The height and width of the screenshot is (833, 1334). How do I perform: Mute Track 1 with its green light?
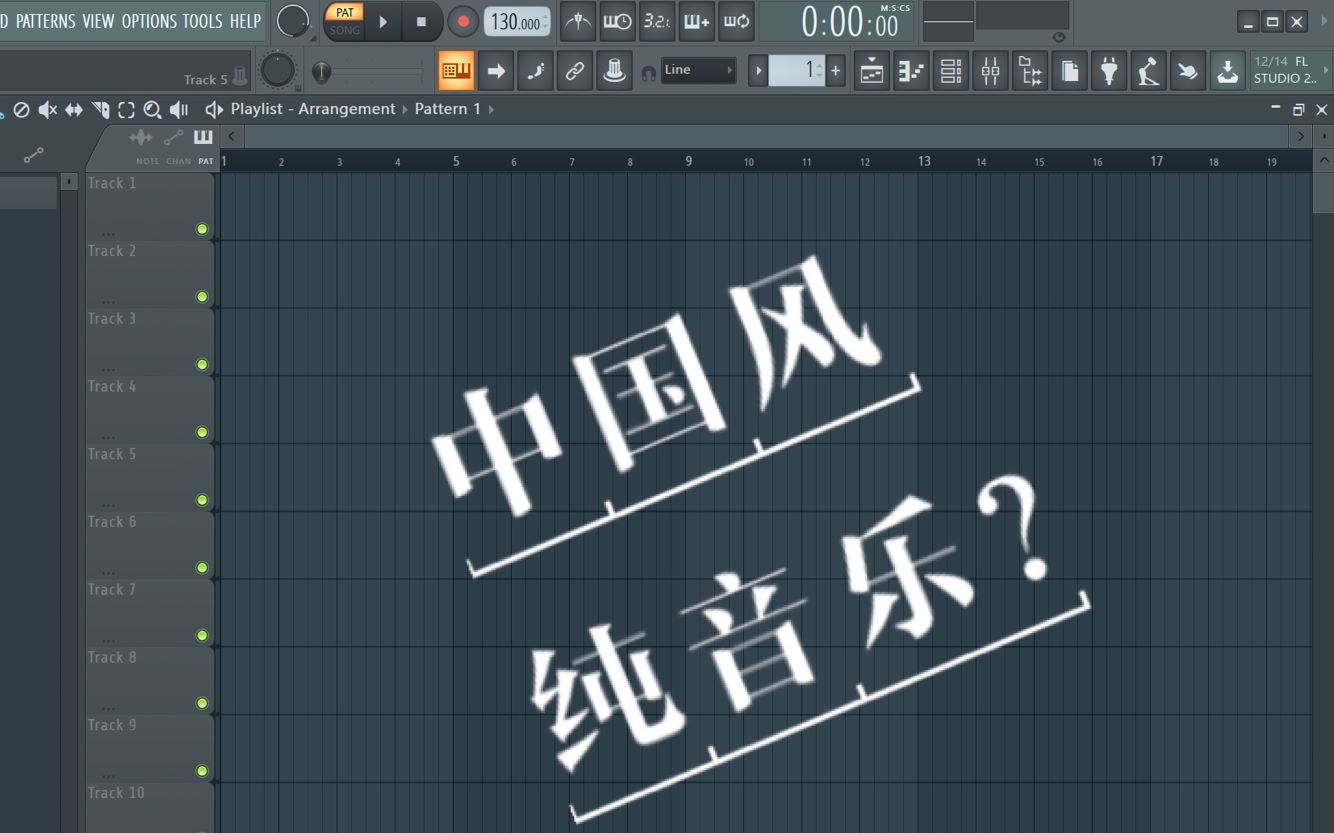pyautogui.click(x=202, y=229)
